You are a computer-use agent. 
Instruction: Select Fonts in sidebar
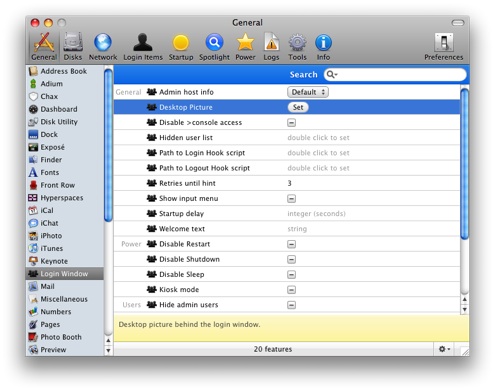(64, 172)
